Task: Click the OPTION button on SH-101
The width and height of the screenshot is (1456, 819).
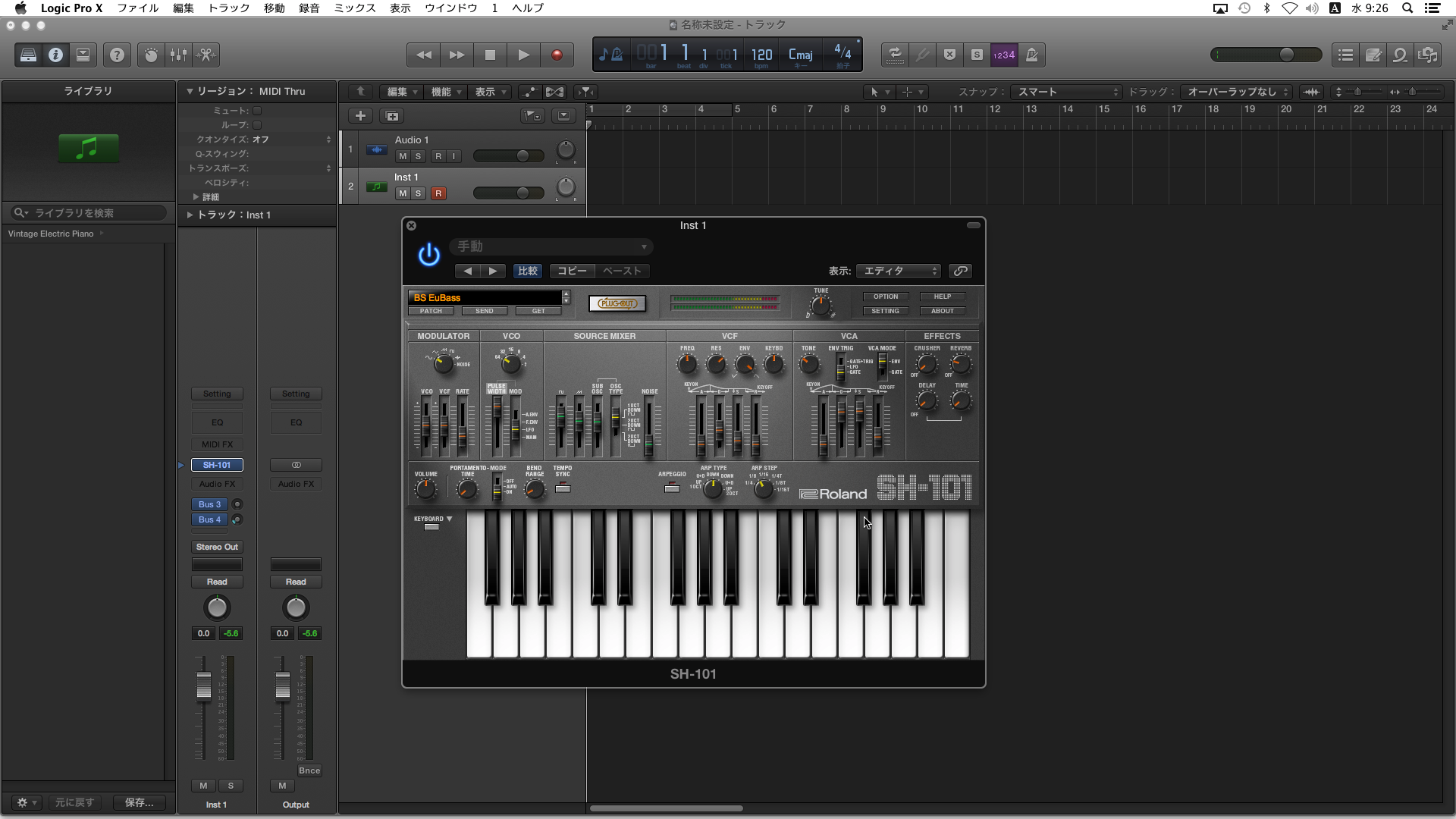Action: tap(885, 297)
